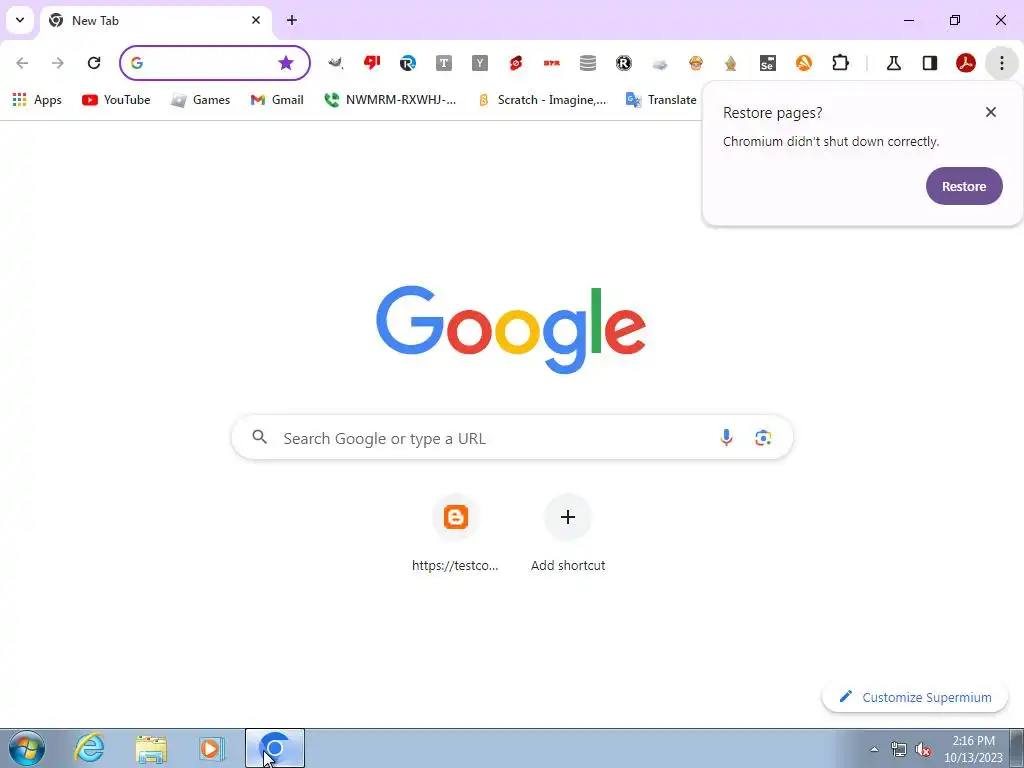This screenshot has height=768, width=1024.
Task: Open the Windows Start button
Action: click(27, 748)
